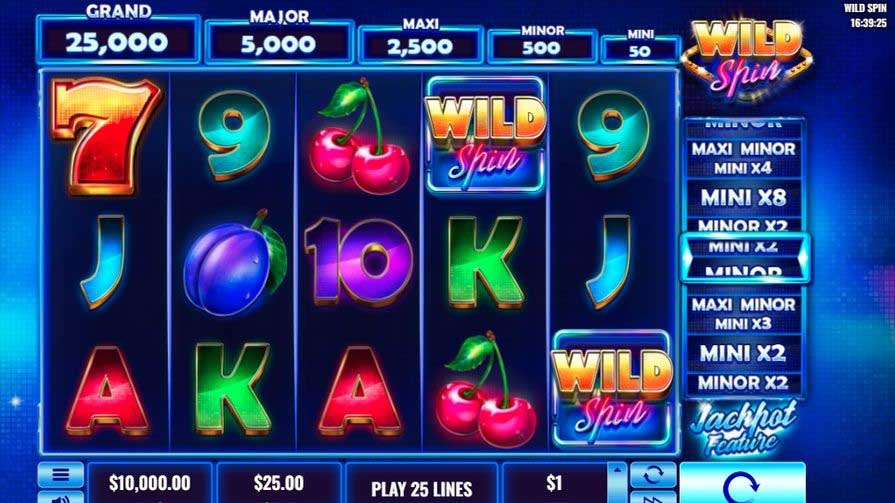Select the PLAY 25 LINES display
The width and height of the screenshot is (895, 503).
(421, 484)
